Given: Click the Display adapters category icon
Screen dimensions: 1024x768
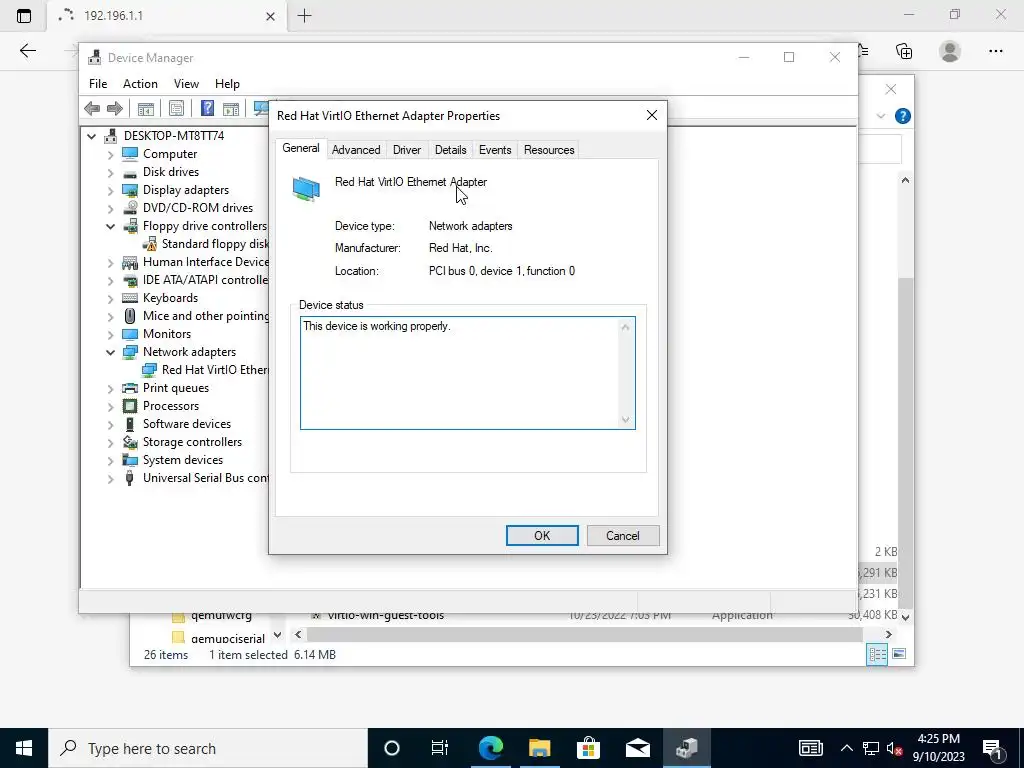Looking at the screenshot, I should [x=131, y=190].
